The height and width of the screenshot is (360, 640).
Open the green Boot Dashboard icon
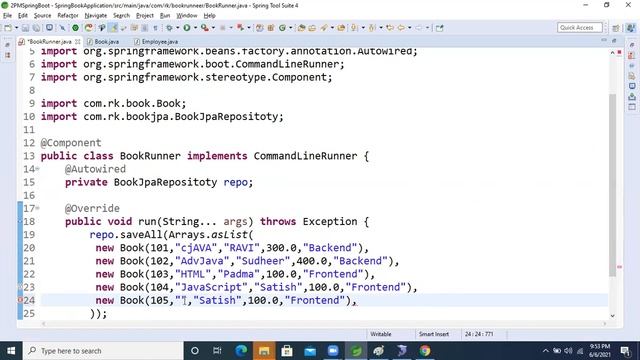click(76, 28)
